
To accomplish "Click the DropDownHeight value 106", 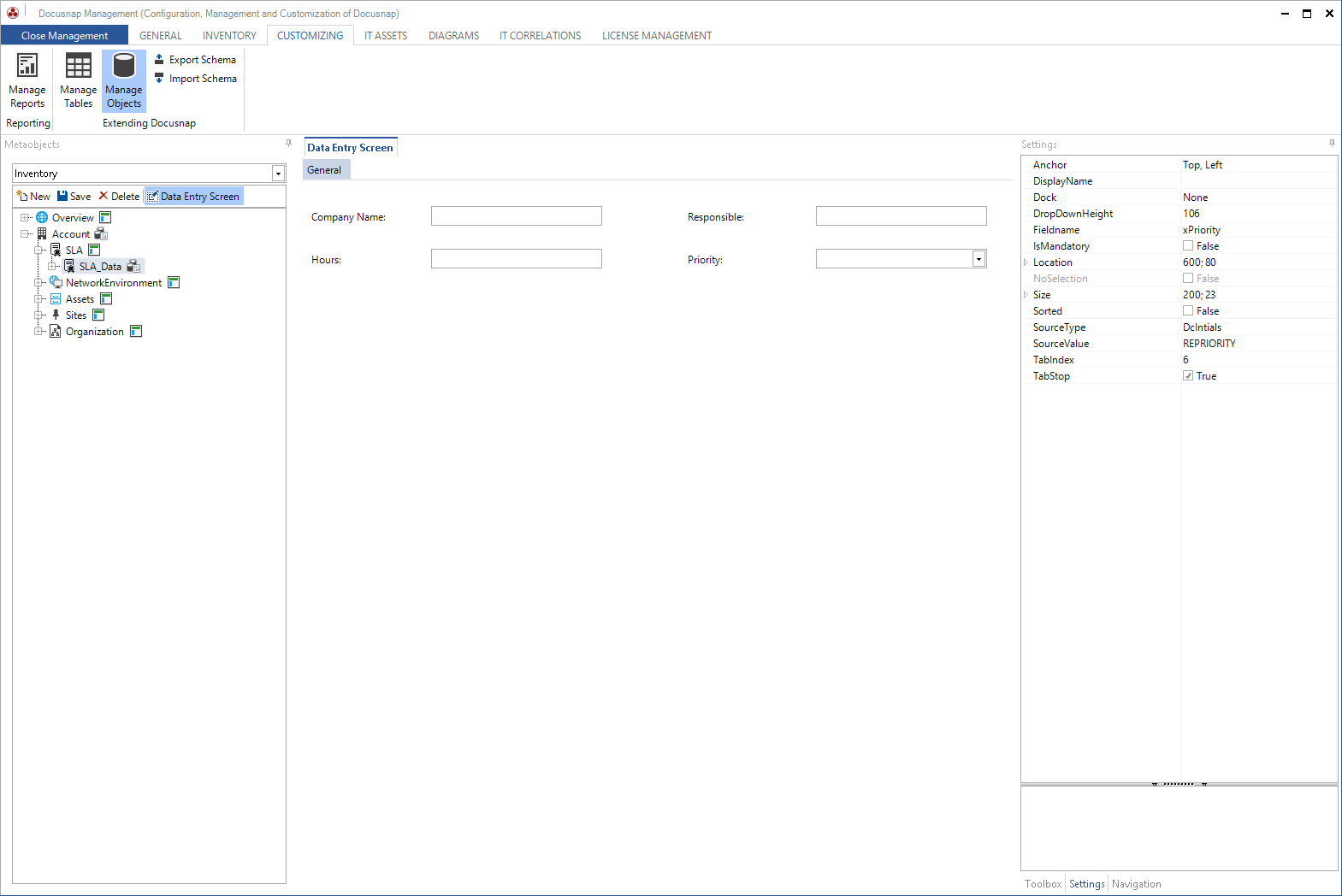I will 1191,213.
